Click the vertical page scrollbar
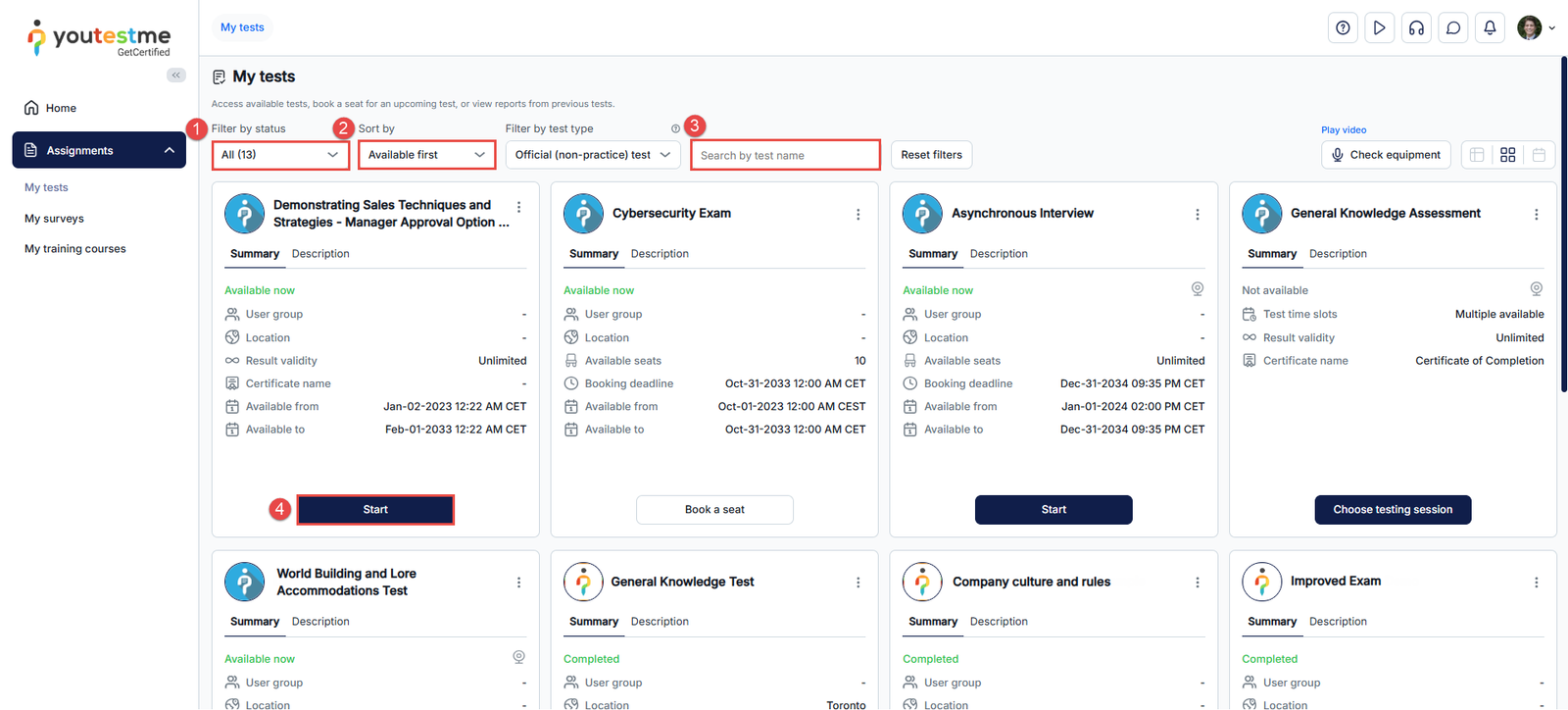1568x710 pixels. click(1563, 226)
